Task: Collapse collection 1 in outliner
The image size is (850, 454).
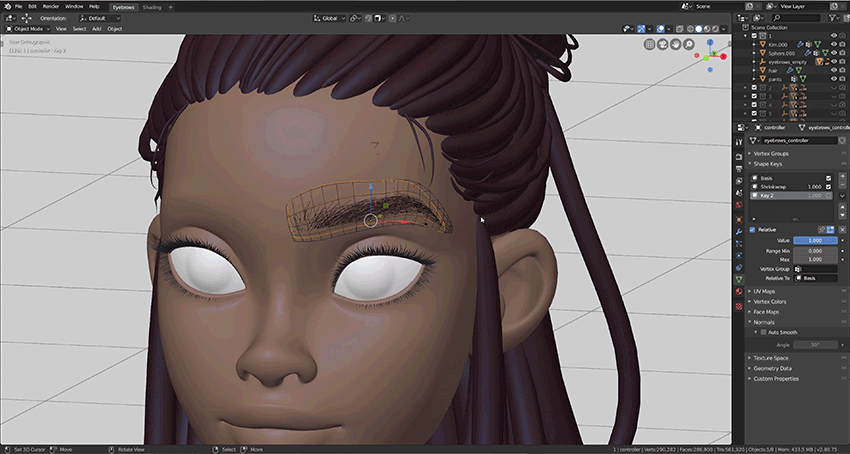Action: pyautogui.click(x=746, y=36)
